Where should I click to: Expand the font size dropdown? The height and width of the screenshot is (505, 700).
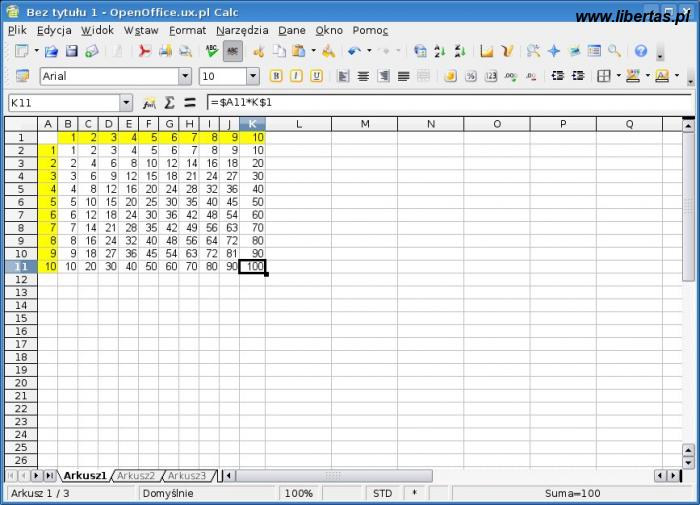point(252,76)
